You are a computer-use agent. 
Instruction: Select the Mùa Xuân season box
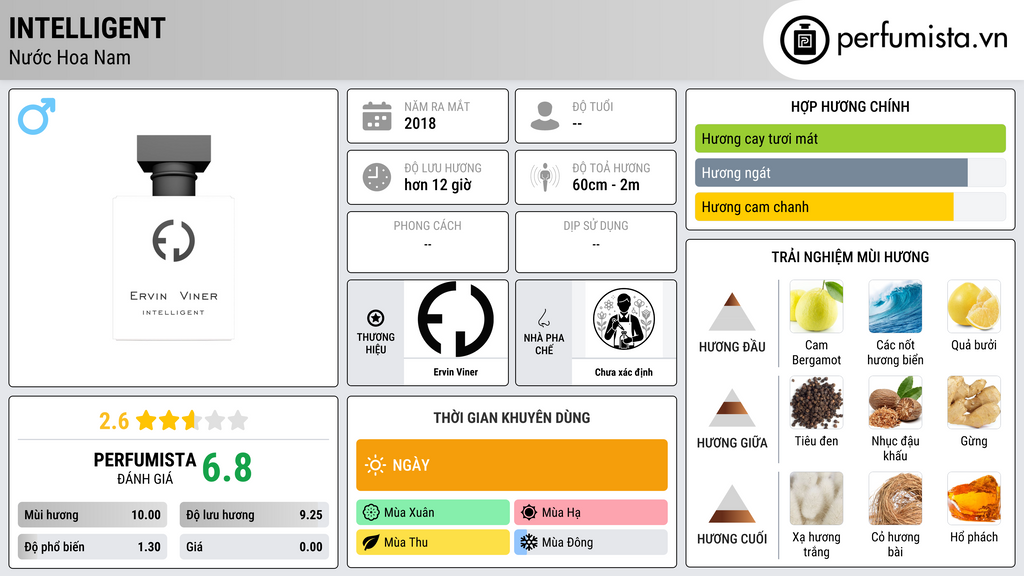point(433,512)
